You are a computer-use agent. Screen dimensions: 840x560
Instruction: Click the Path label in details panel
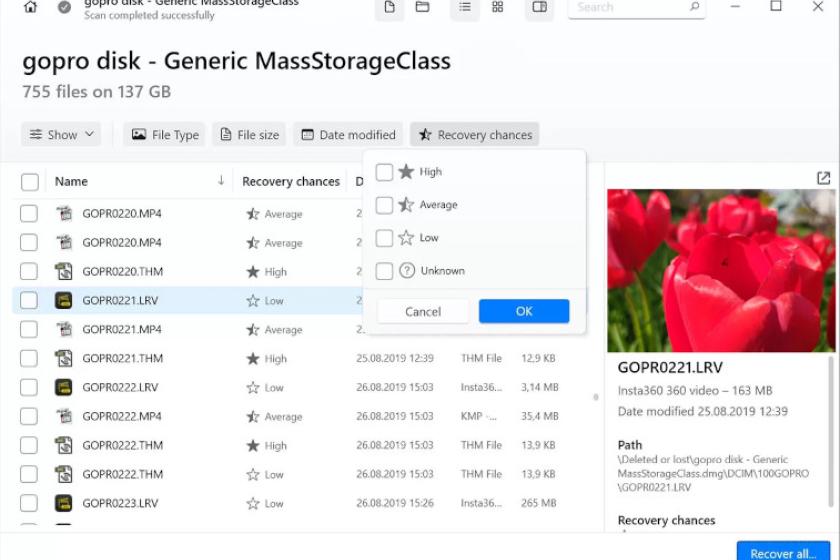[629, 445]
